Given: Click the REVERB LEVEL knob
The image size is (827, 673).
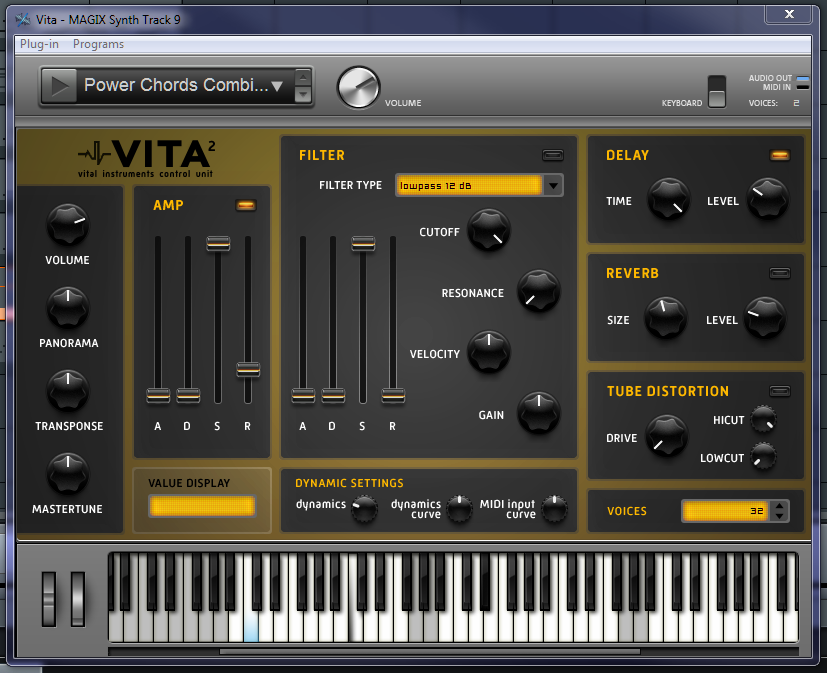Looking at the screenshot, I should click(x=765, y=318).
